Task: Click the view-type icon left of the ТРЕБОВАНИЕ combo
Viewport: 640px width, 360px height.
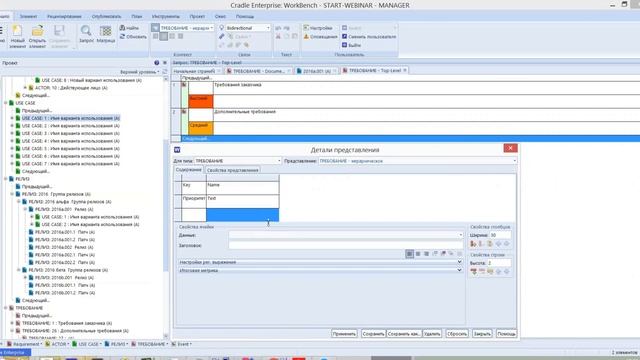Action: pos(155,28)
